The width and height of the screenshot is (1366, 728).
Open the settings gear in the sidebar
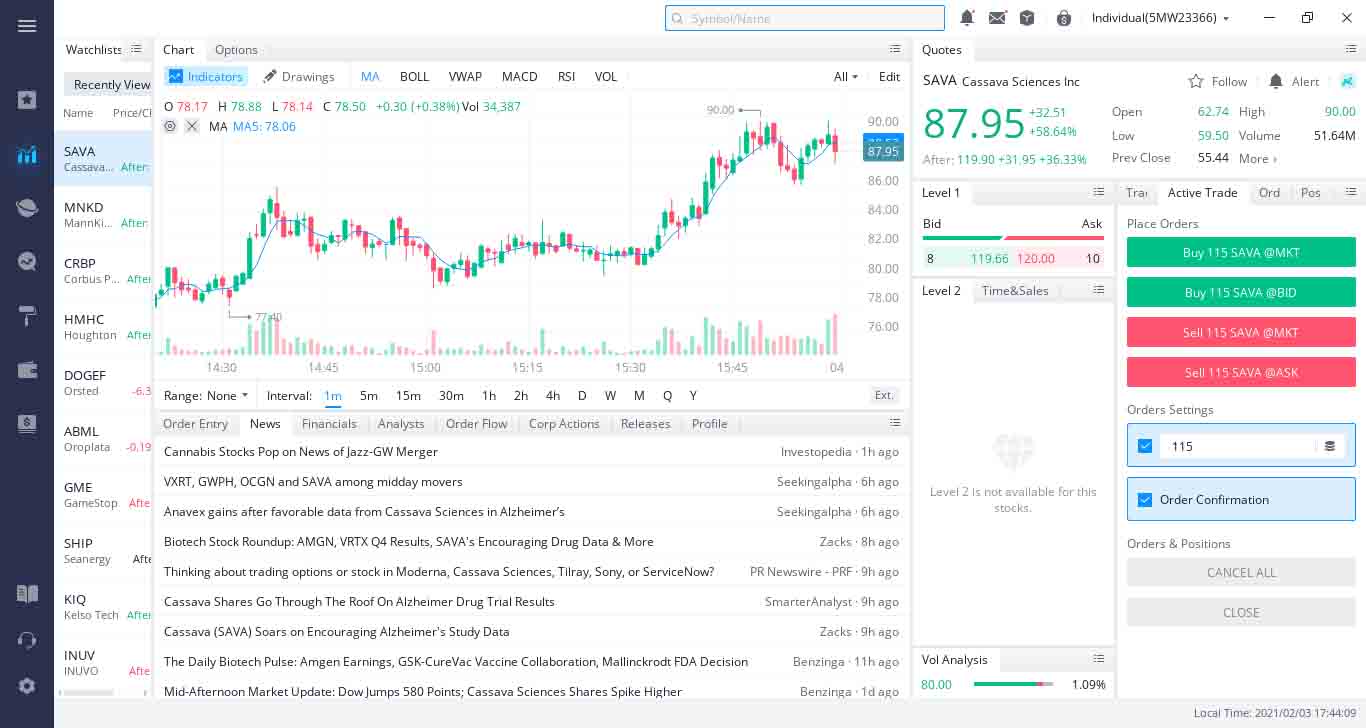pos(27,686)
